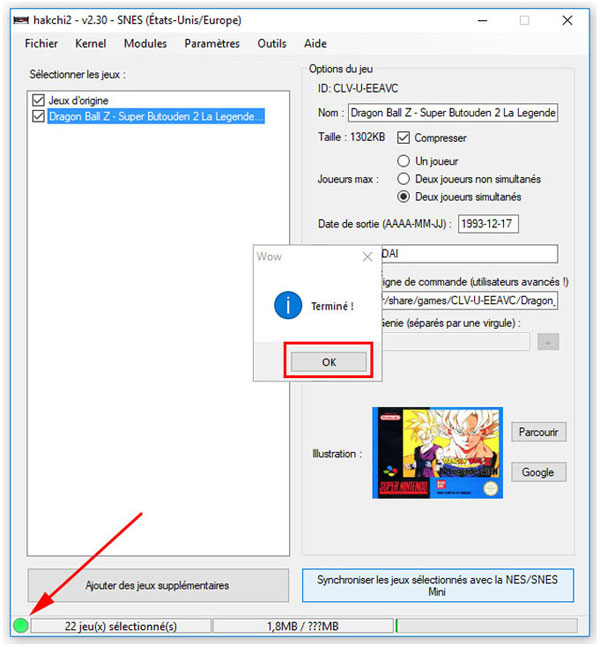Click the Date de sortie input field
This screenshot has height=646, width=600.
488,224
